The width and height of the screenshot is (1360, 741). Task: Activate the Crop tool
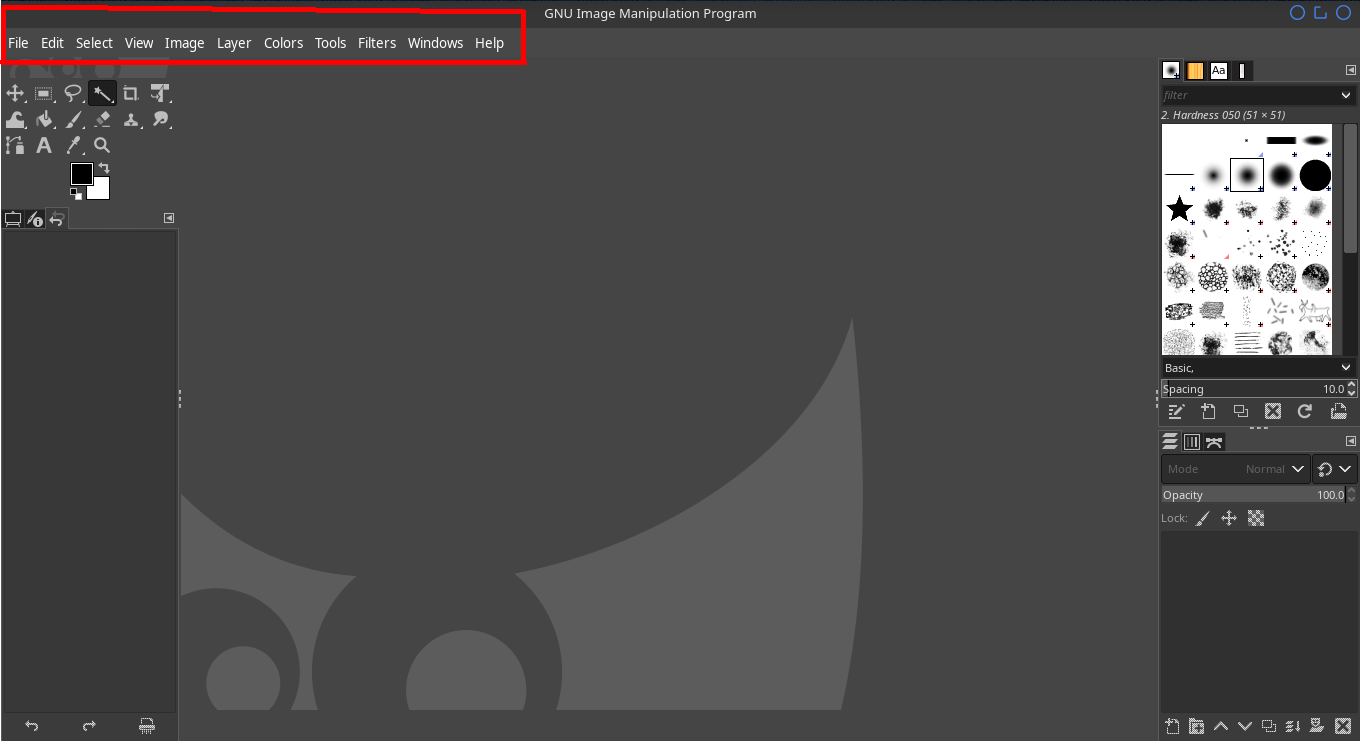[x=131, y=94]
